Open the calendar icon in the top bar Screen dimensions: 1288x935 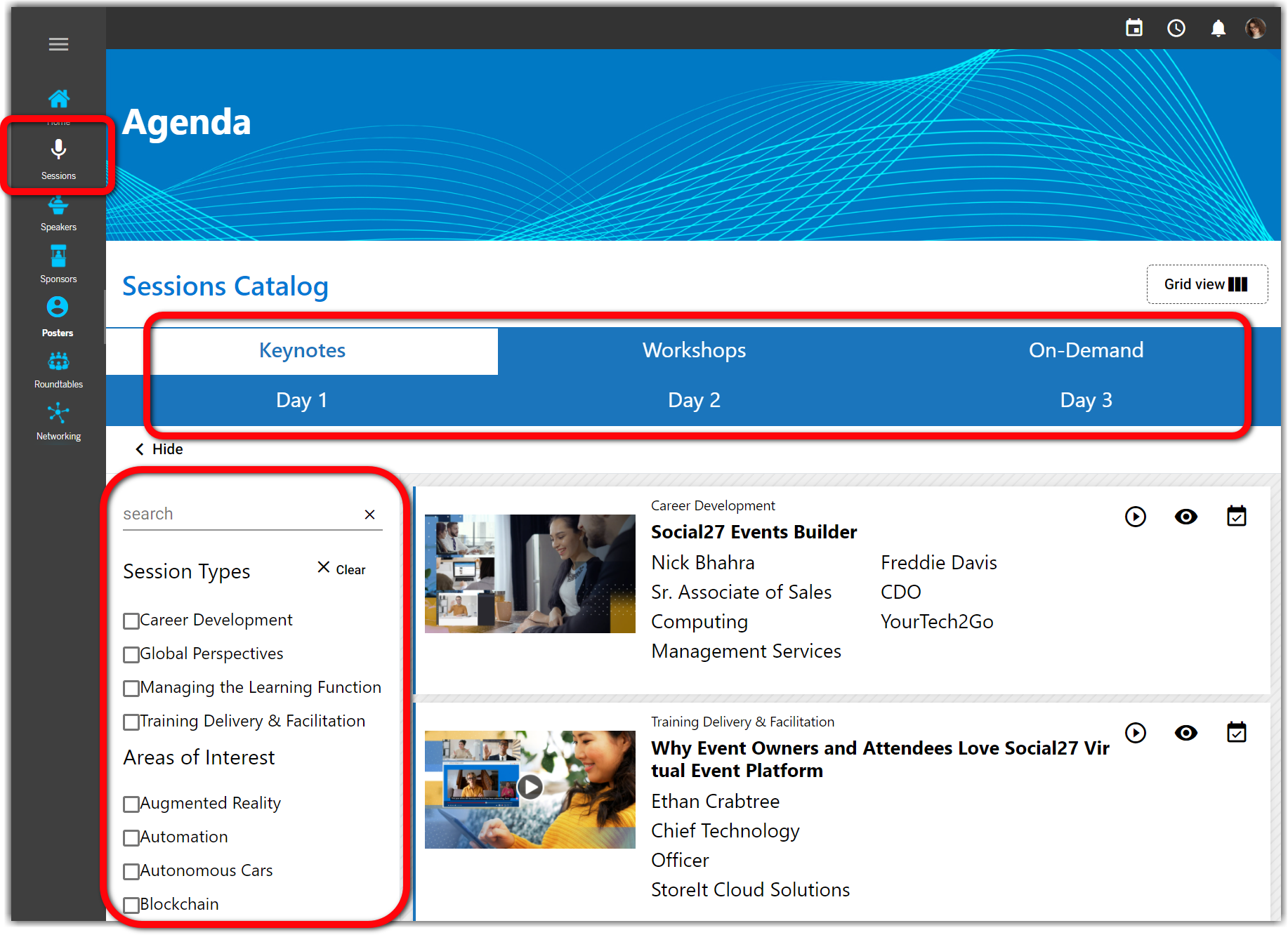pos(1133,28)
